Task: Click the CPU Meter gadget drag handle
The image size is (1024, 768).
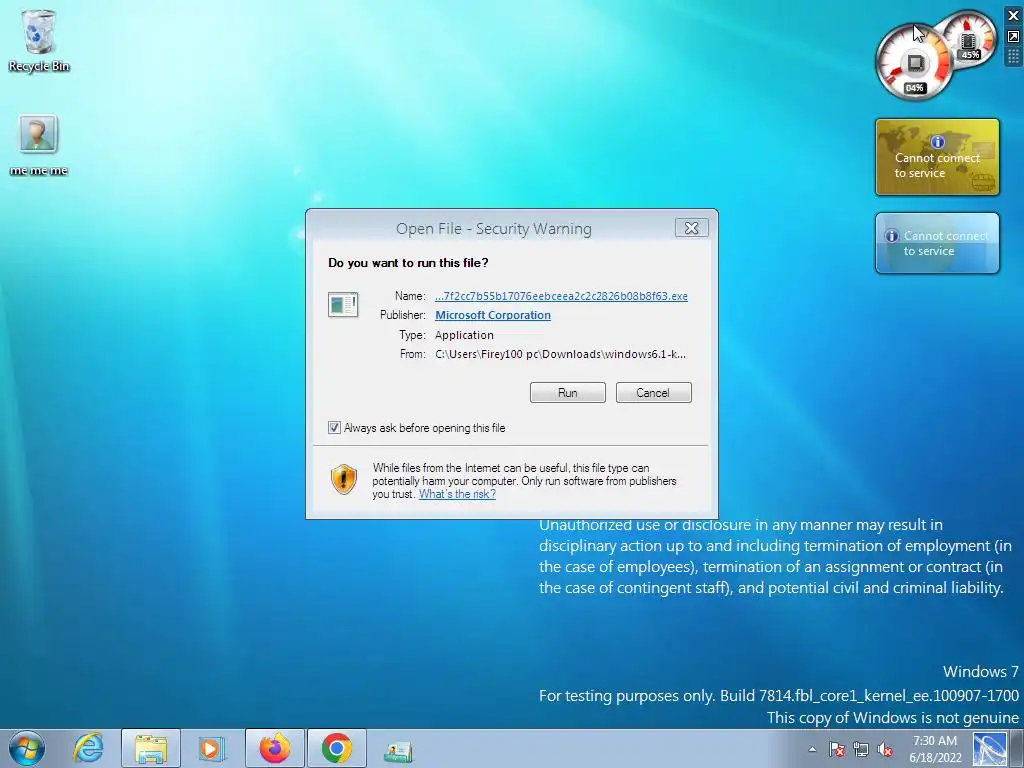Action: click(1014, 57)
